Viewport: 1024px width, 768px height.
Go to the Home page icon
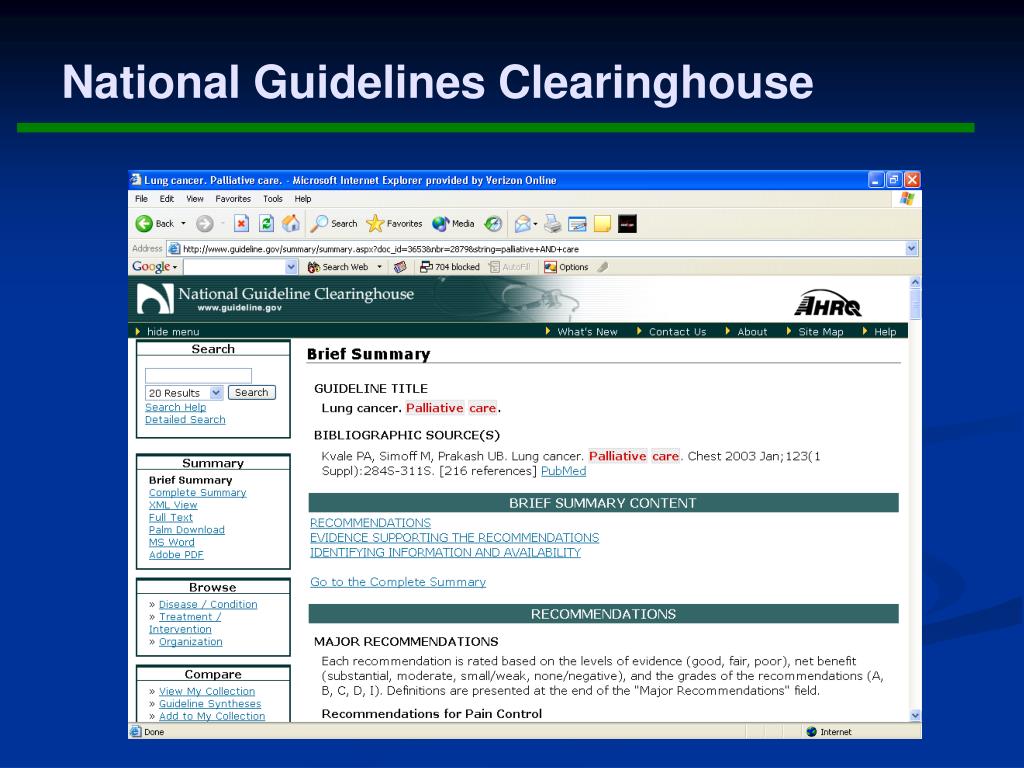click(291, 224)
